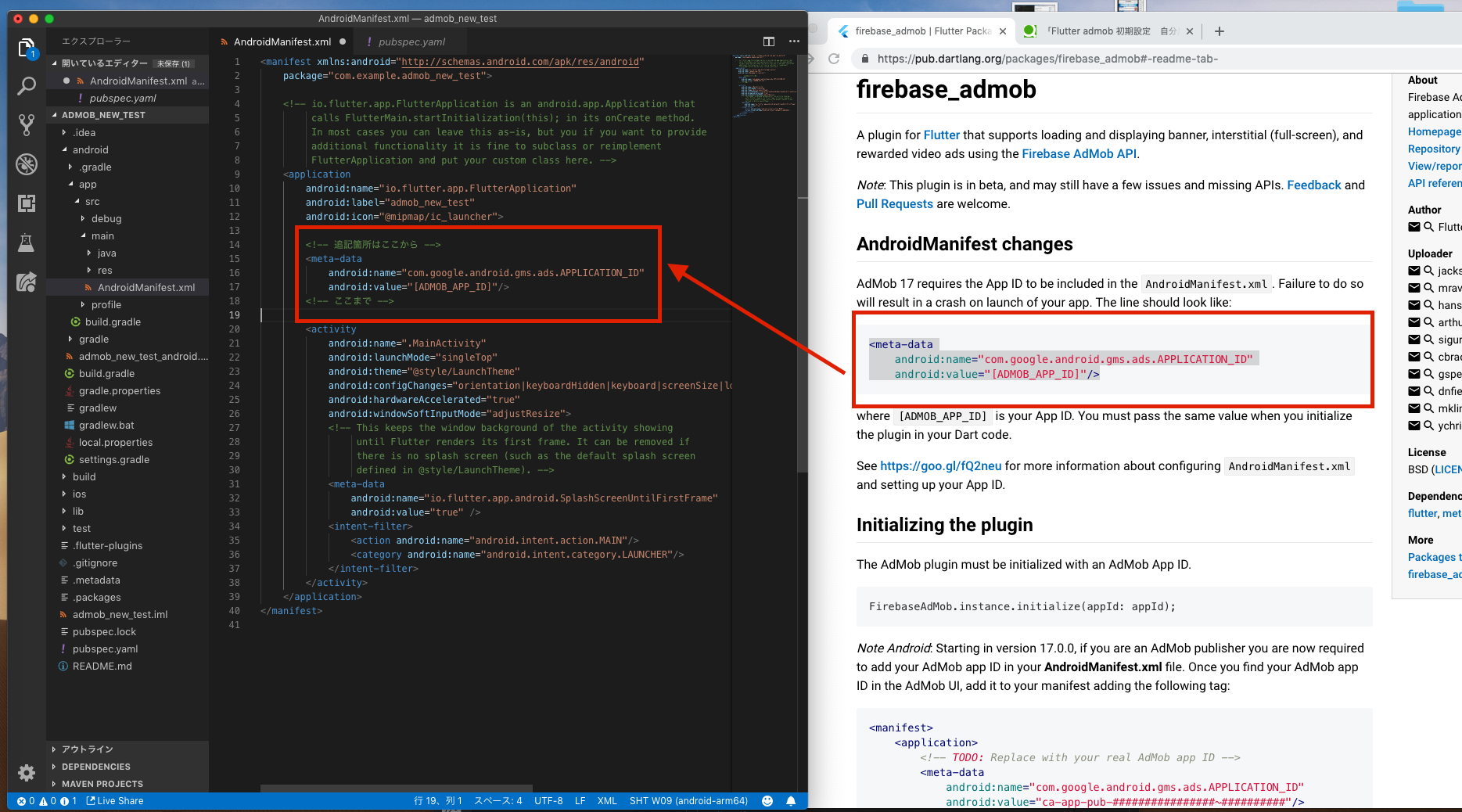Switch to the pubspec.yaml editor tab

(411, 41)
